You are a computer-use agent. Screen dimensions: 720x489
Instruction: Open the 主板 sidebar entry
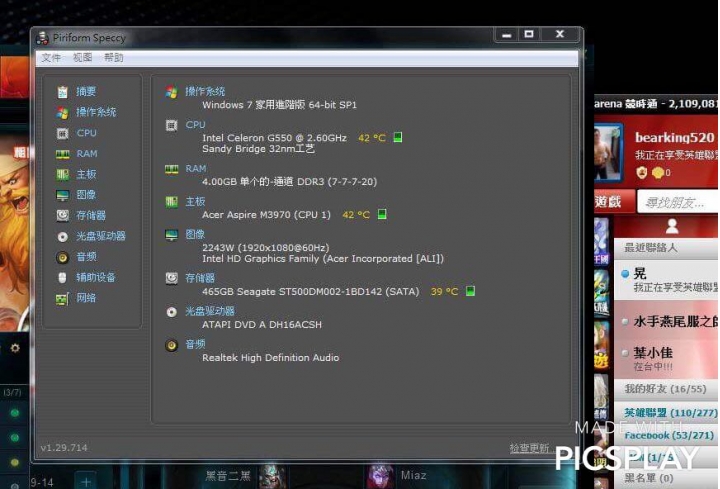point(86,174)
